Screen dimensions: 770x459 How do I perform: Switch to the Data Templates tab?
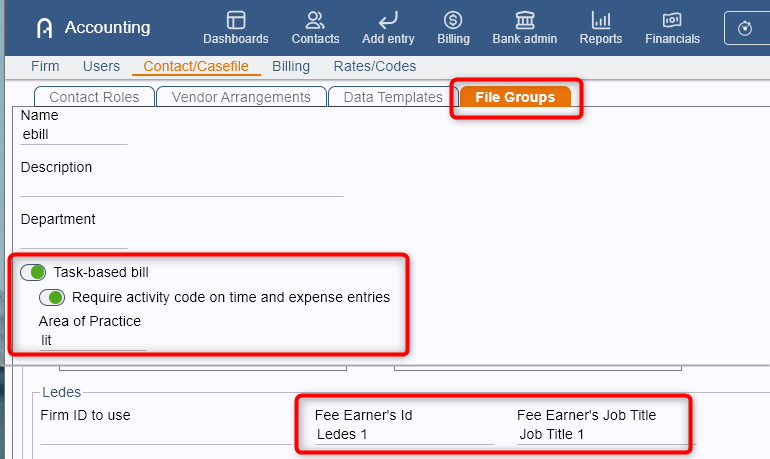[393, 97]
